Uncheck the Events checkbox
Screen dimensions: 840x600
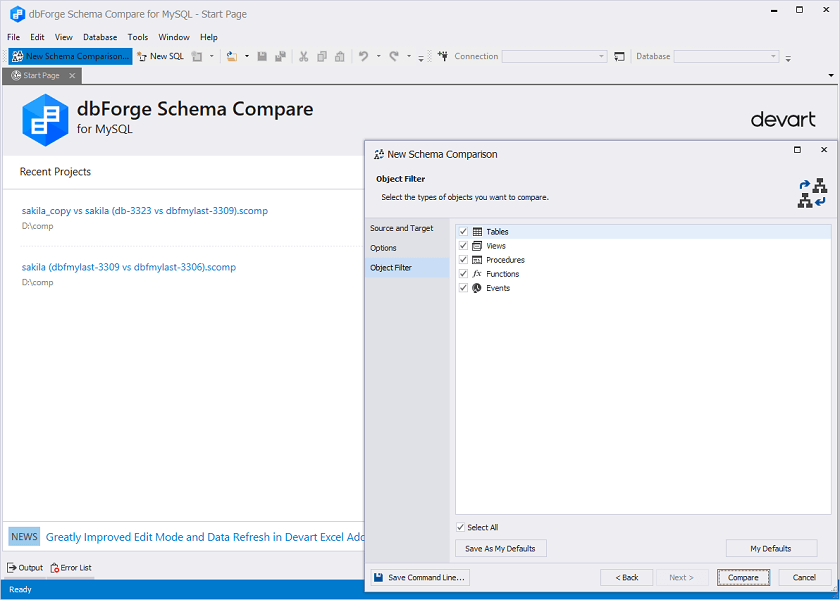point(463,288)
